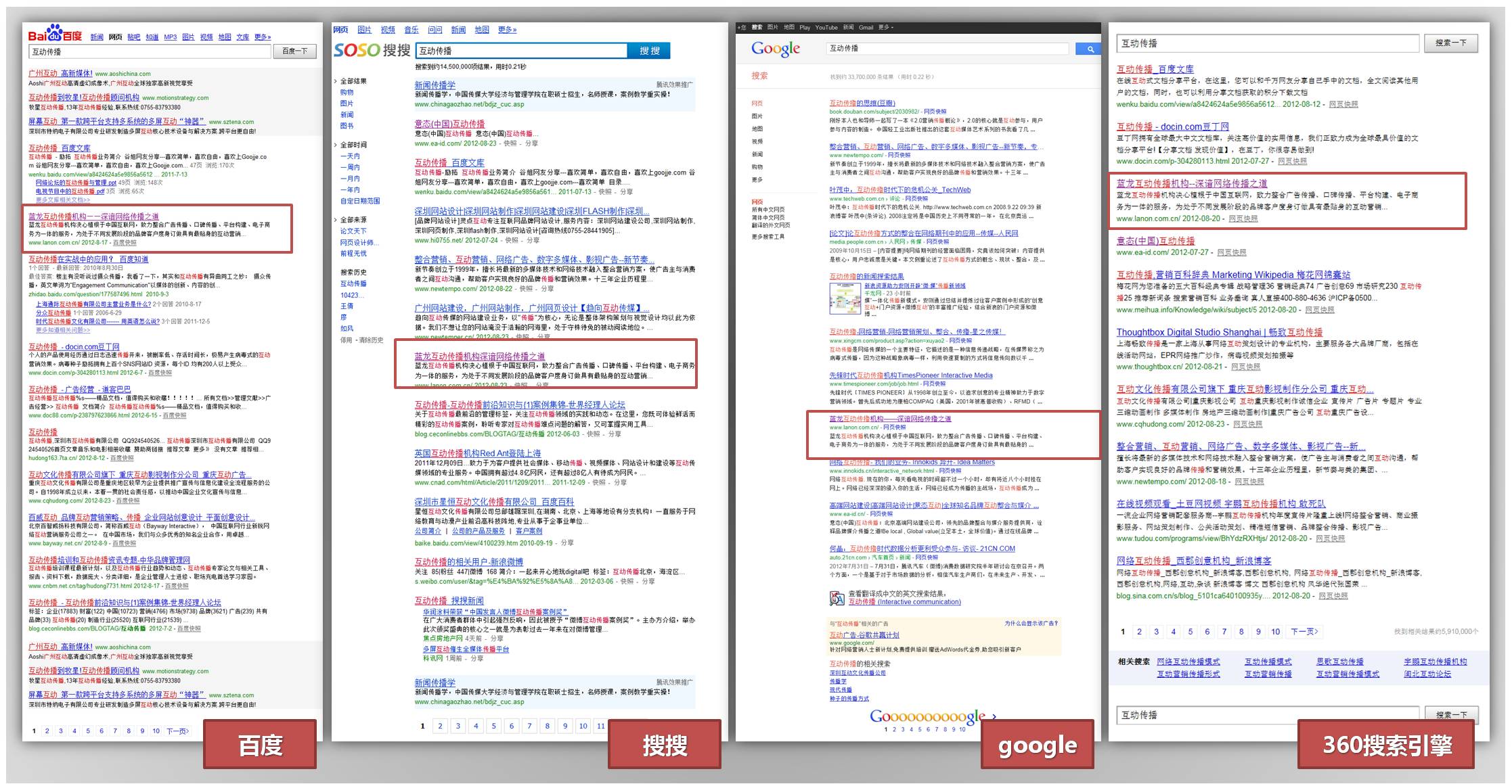Click the SOSO search input field
Image resolution: width=1512 pixels, height=784 pixels.
522,51
